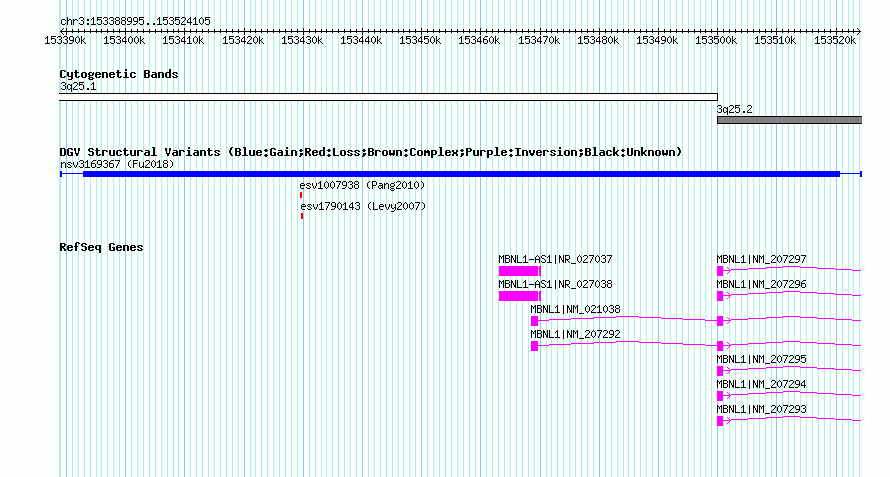Click the red esv1790143 loss marker

pos(302,216)
